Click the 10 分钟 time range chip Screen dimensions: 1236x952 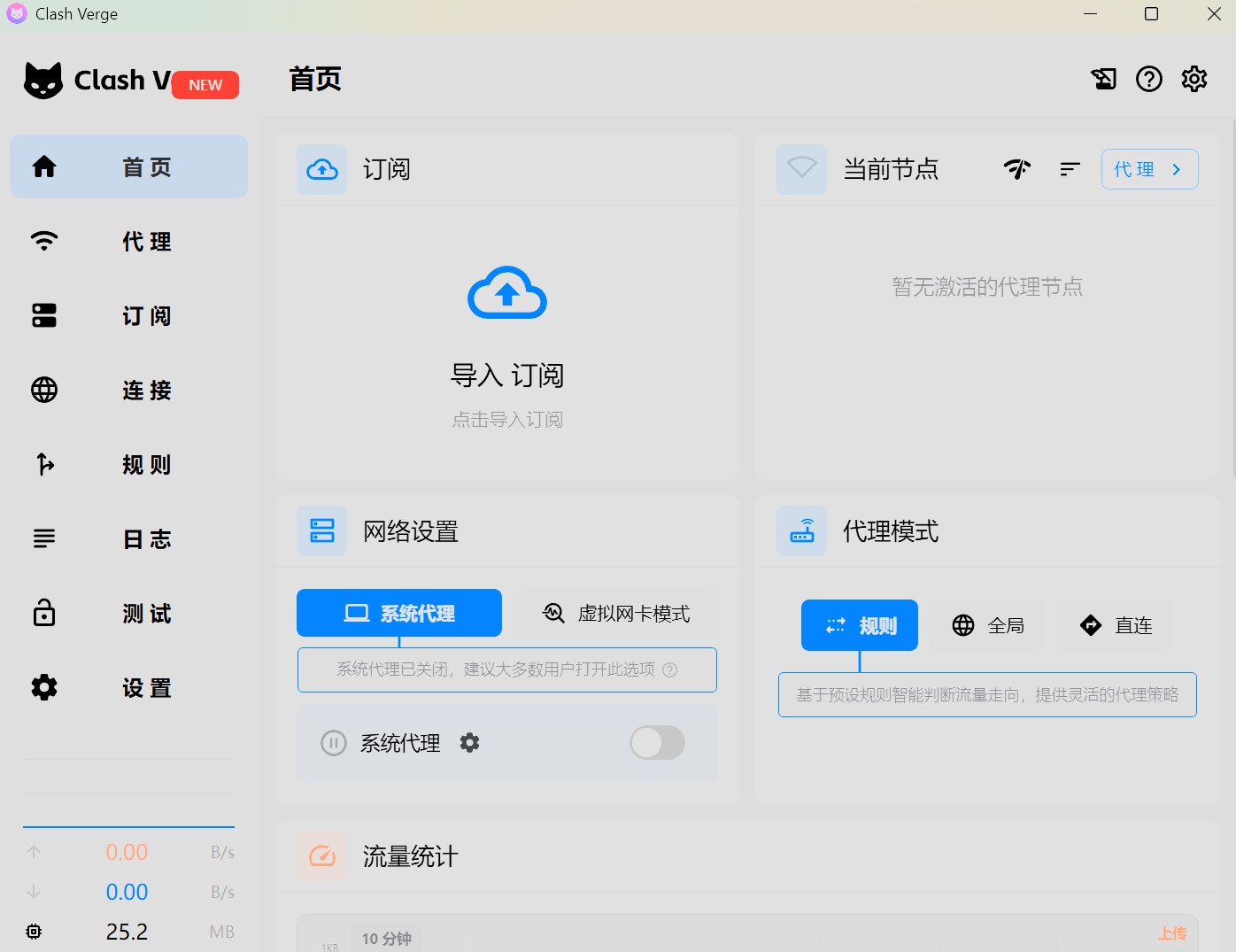pos(386,939)
